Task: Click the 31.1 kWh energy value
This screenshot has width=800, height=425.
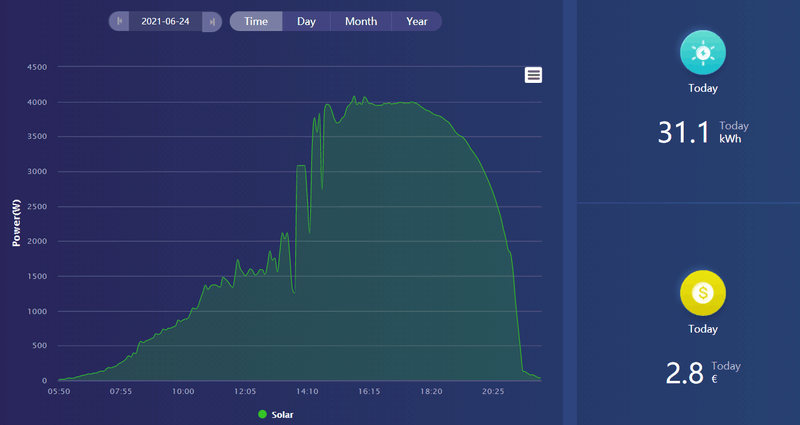Action: pos(684,132)
